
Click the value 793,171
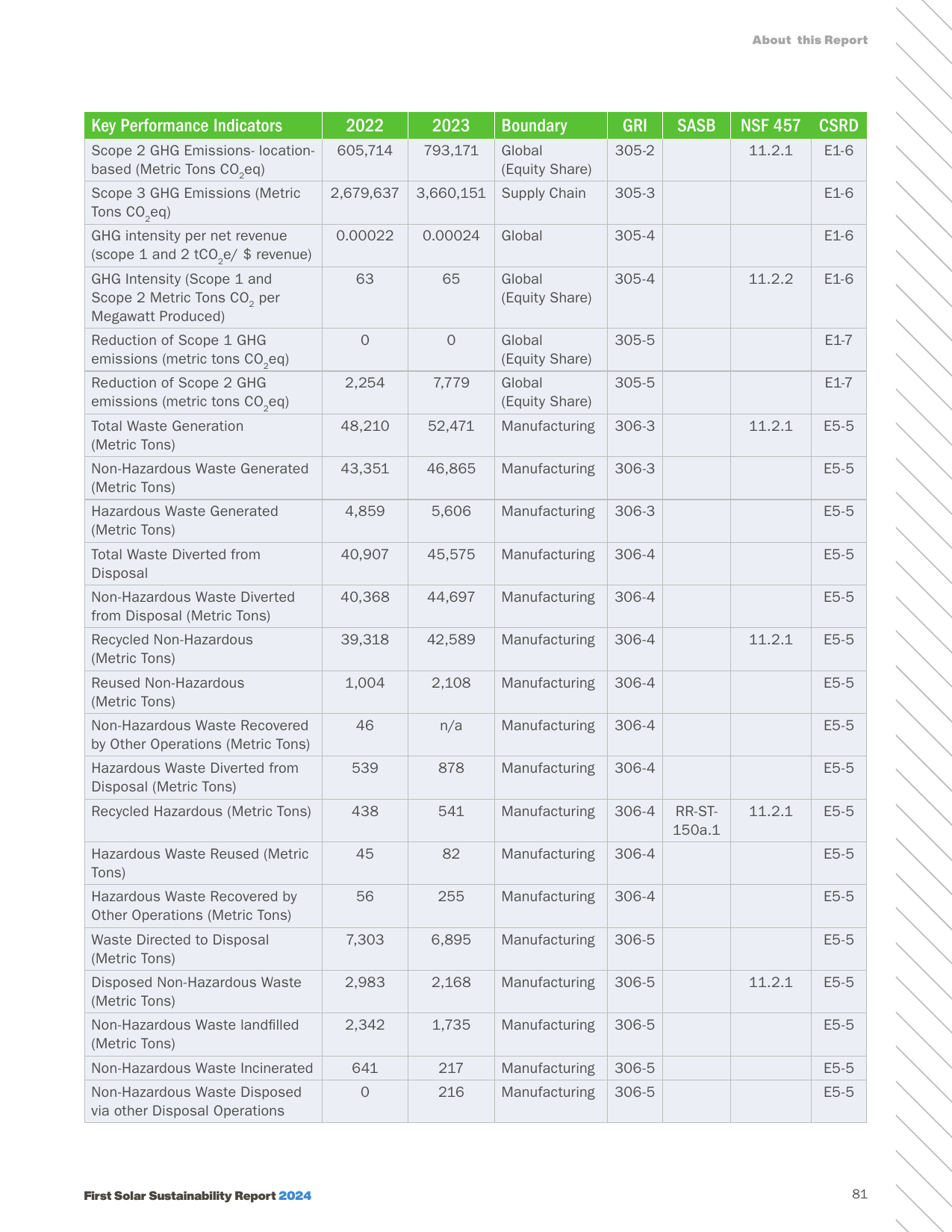[451, 150]
